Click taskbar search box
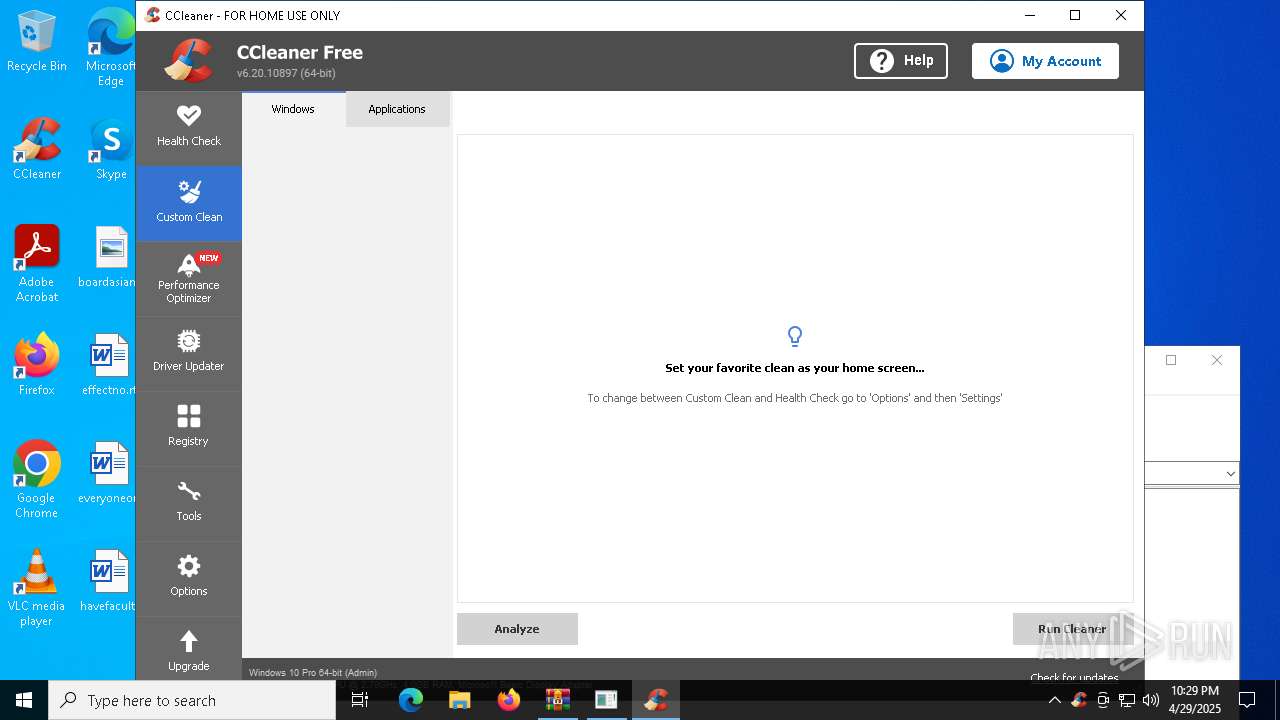 coord(192,700)
